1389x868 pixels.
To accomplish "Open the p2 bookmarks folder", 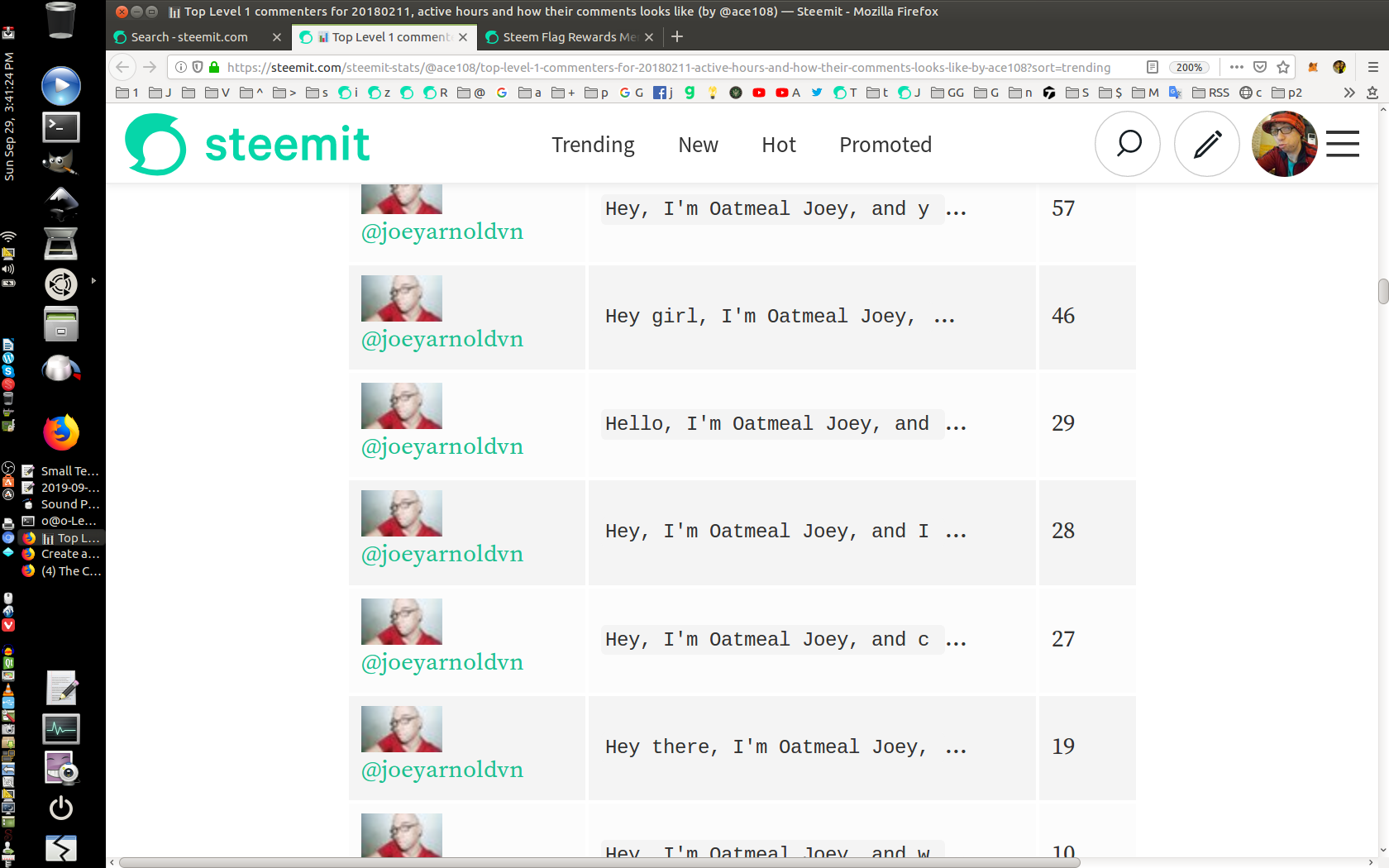I will pyautogui.click(x=1286, y=93).
